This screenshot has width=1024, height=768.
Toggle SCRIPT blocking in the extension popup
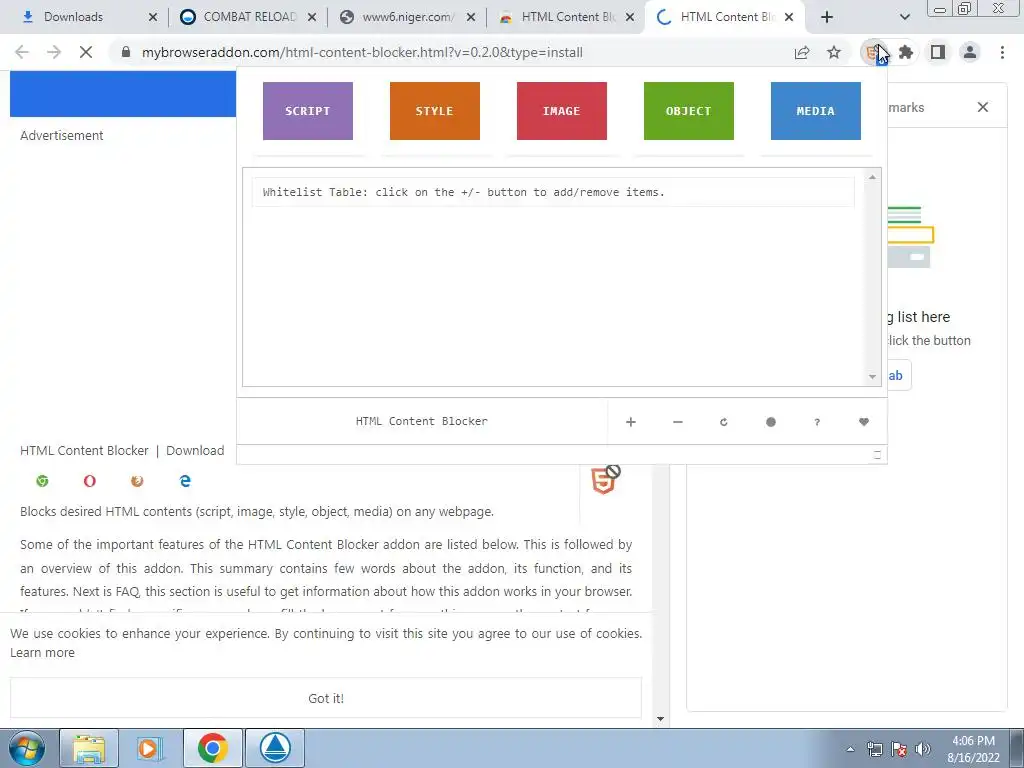tap(308, 111)
